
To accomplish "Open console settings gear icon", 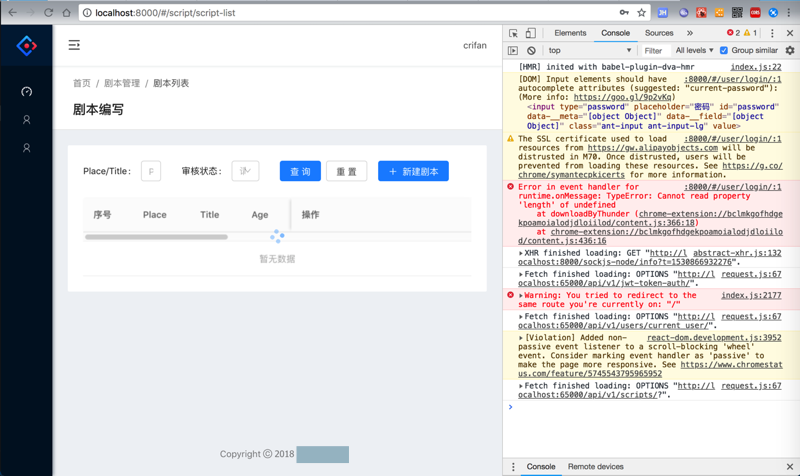I will click(x=790, y=51).
